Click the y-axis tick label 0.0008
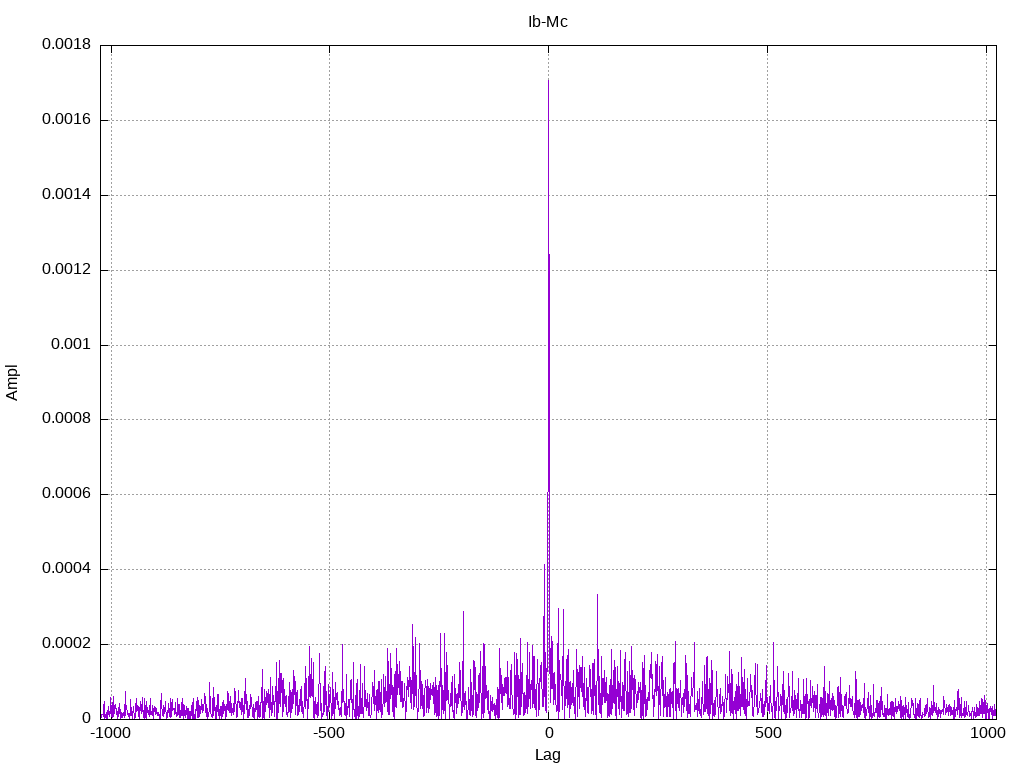The width and height of the screenshot is (1024, 768). (67, 419)
